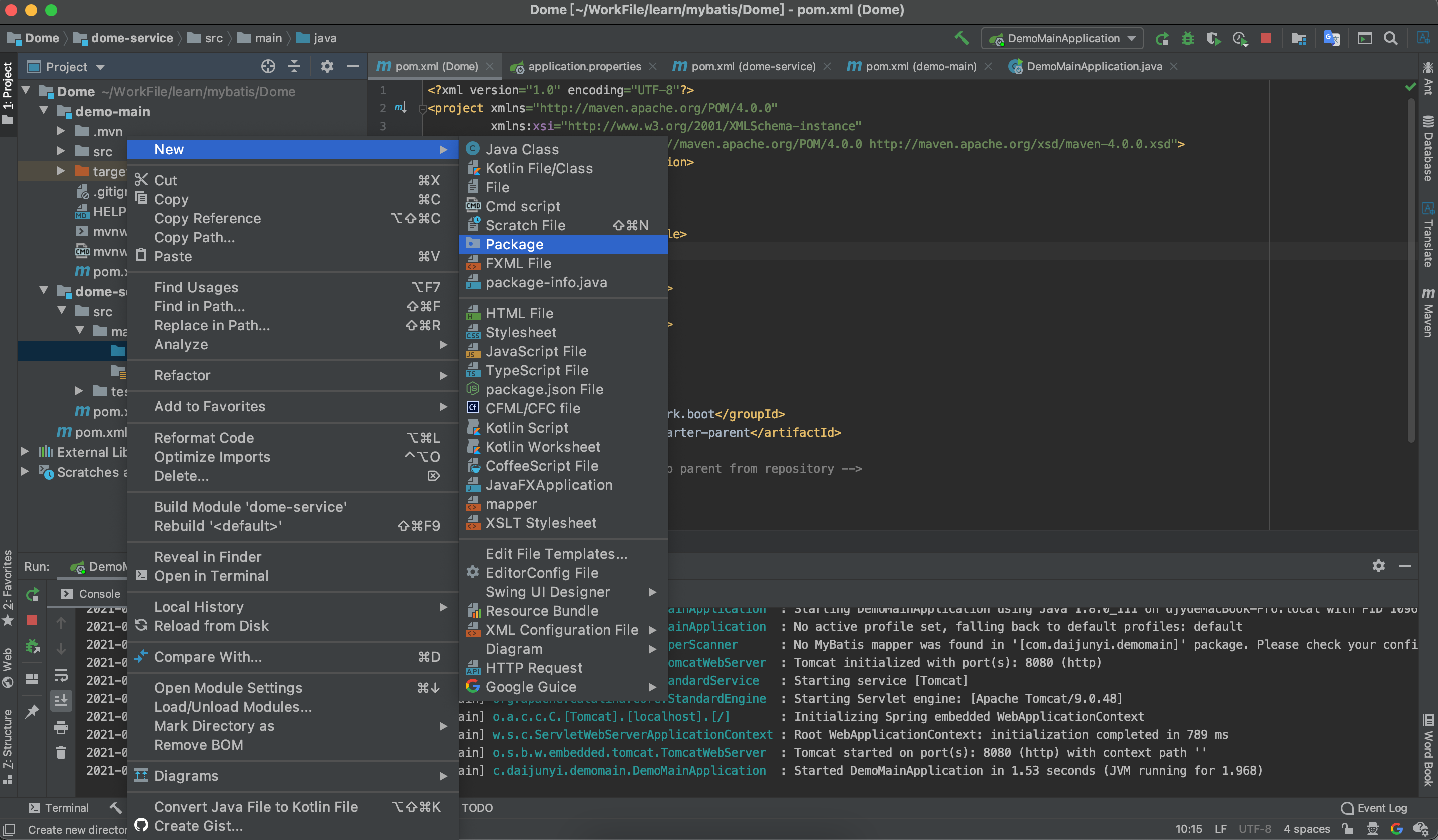Toggle the 2: Favorites tool window button
The width and height of the screenshot is (1438, 840).
click(8, 588)
